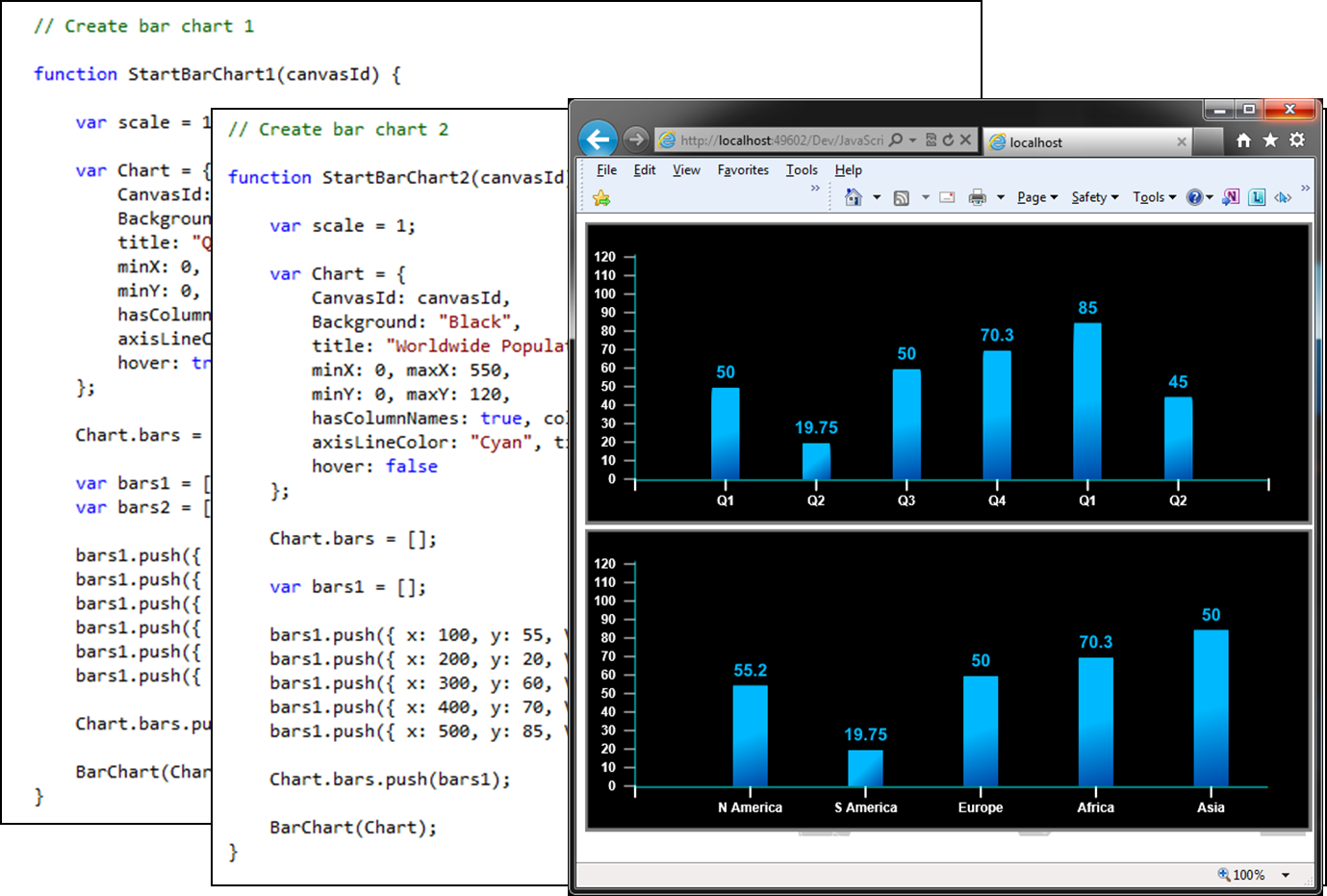Click "function StartBarChart1(canvasId) {" in the back code window
This screenshot has height=896, width=1327.
[217, 74]
